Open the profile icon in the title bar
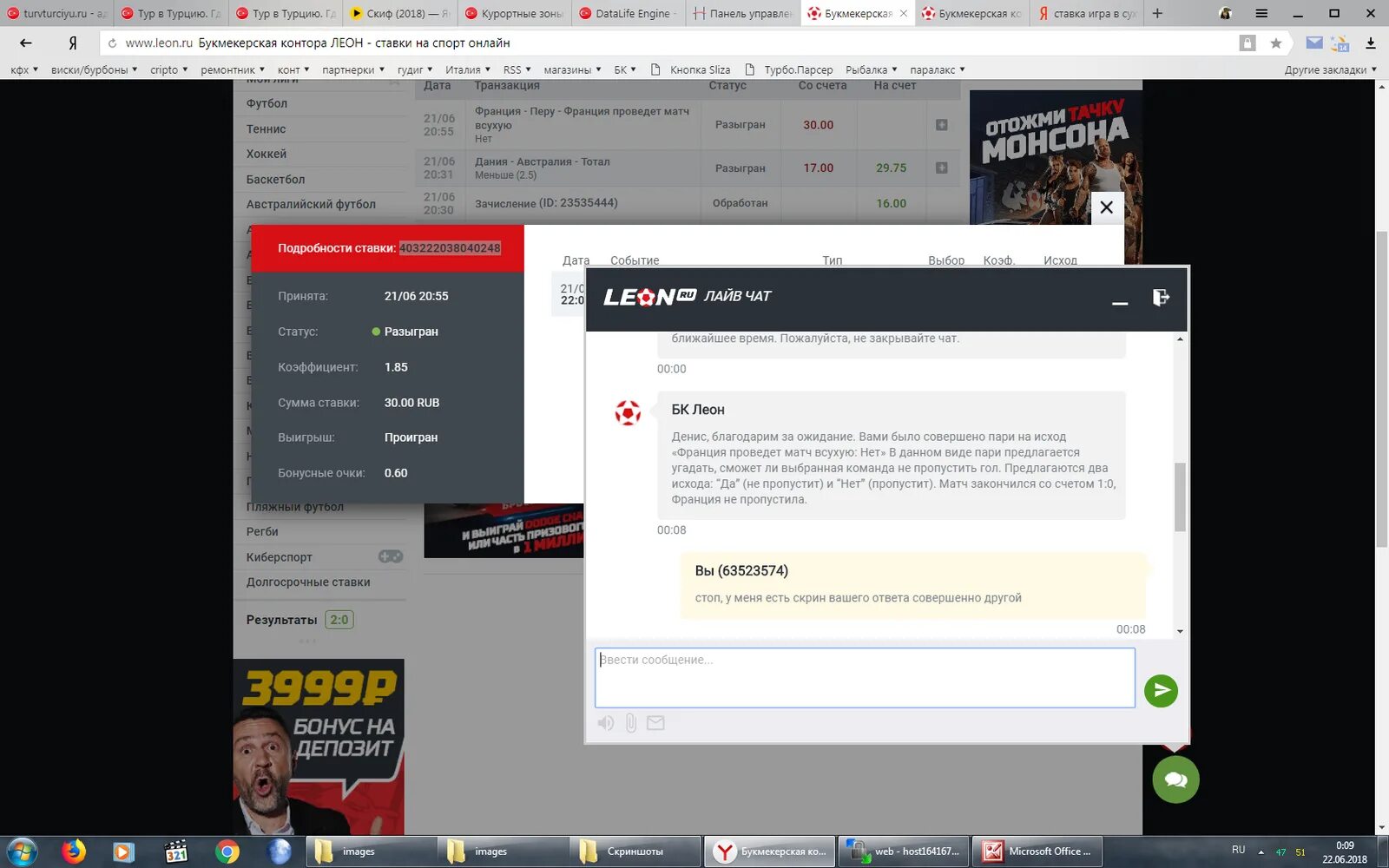 click(x=1225, y=13)
